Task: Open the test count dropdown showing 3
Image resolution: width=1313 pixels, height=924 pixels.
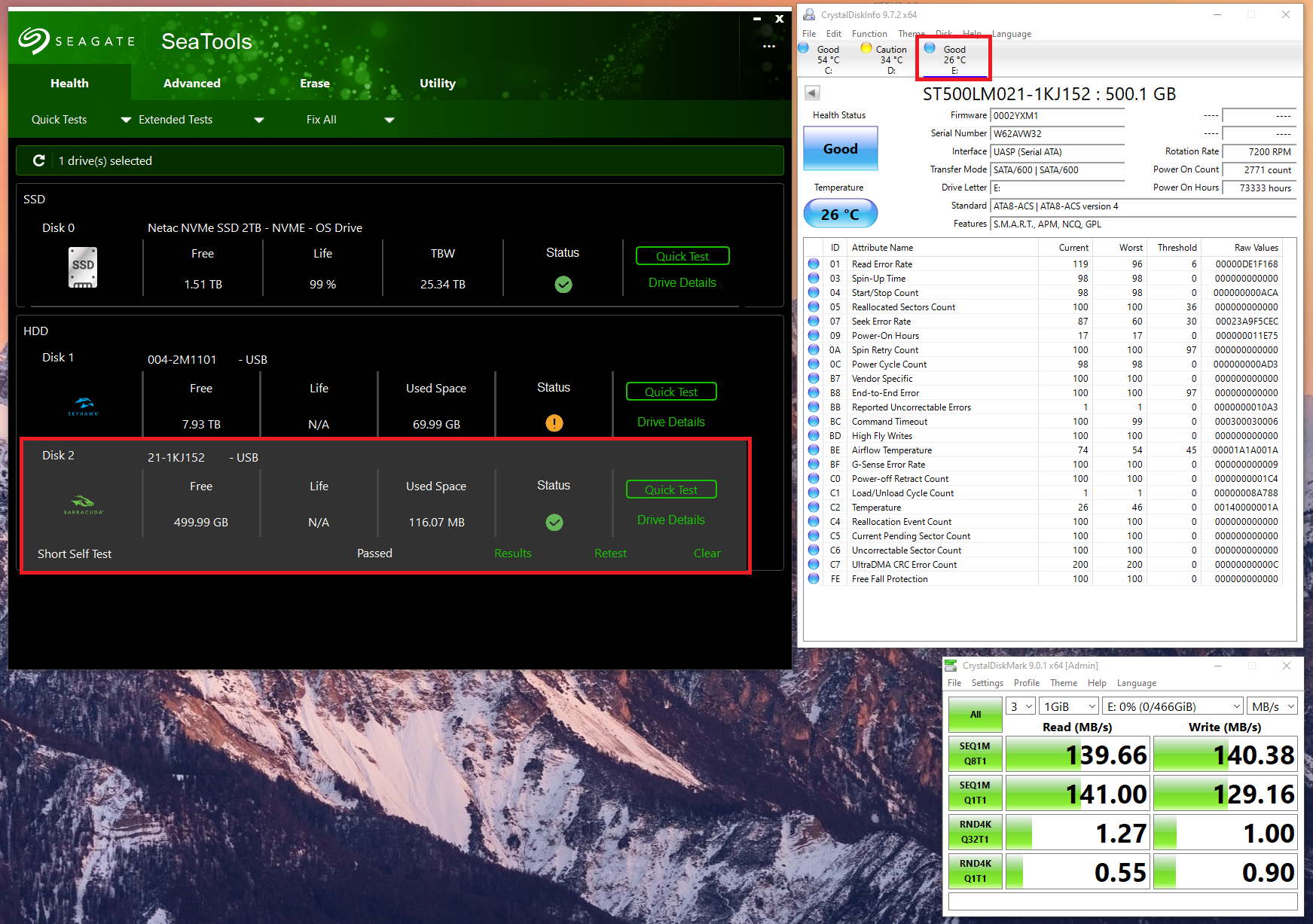Action: (1021, 706)
